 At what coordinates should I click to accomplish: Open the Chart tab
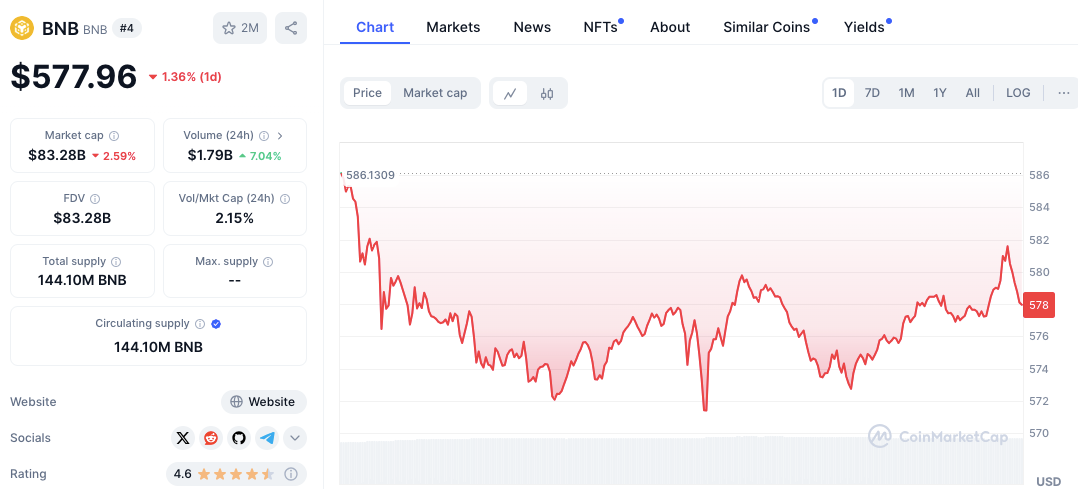click(375, 27)
